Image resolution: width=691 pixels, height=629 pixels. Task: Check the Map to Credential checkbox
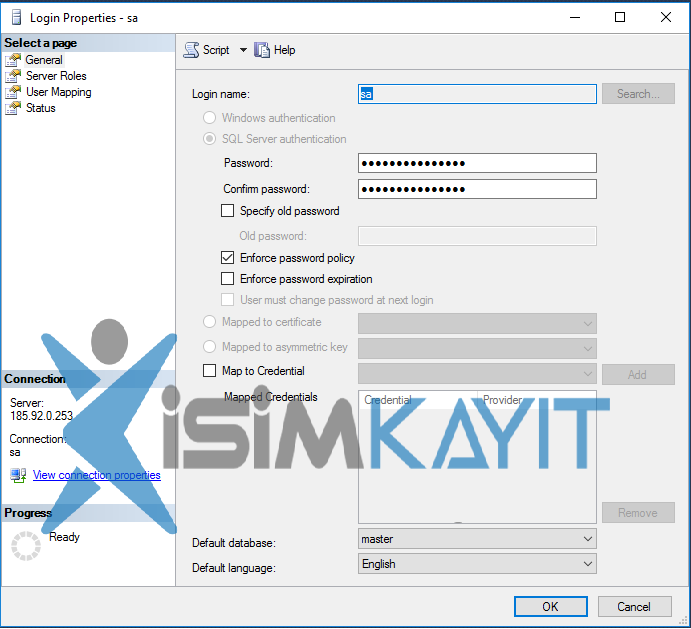[x=209, y=371]
